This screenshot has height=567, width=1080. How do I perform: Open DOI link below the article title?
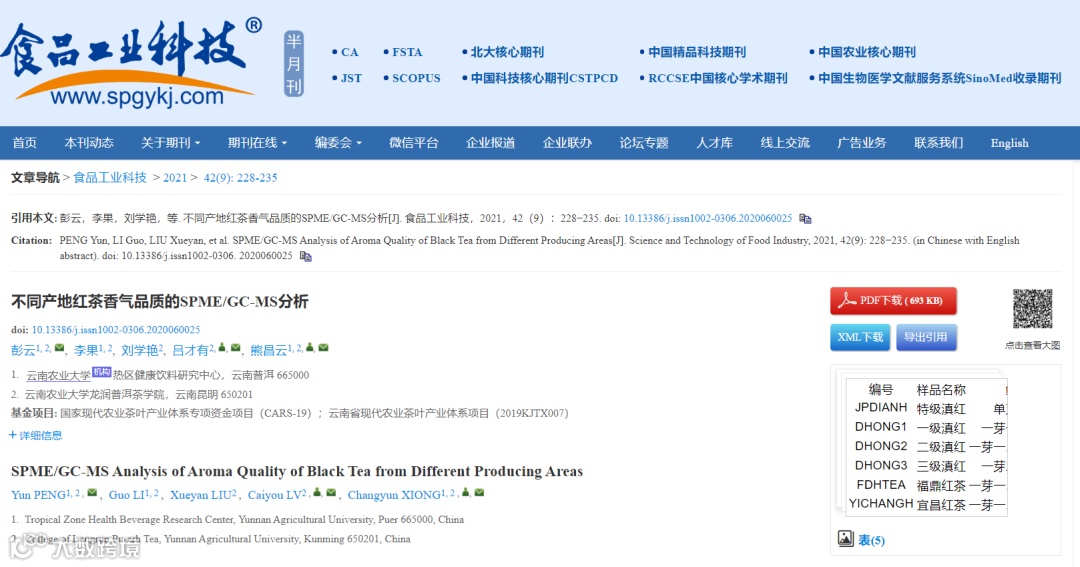point(116,330)
